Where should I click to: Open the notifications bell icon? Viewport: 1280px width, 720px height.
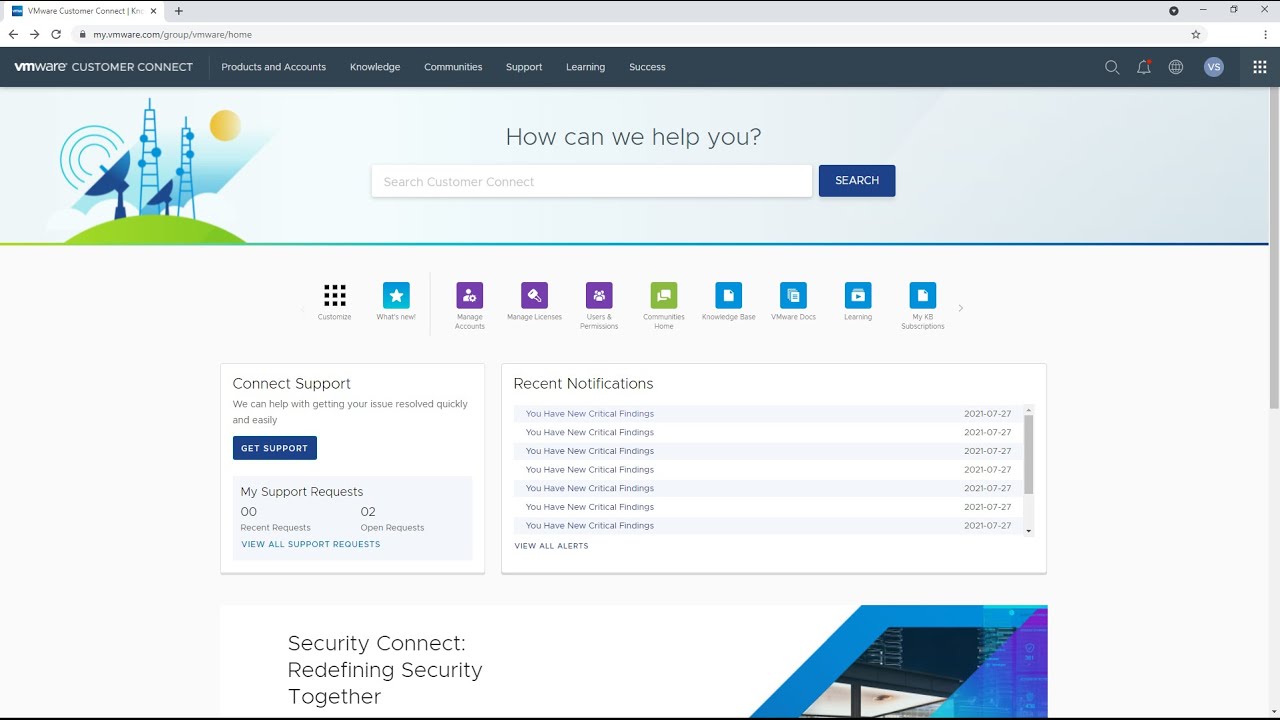(x=1144, y=67)
